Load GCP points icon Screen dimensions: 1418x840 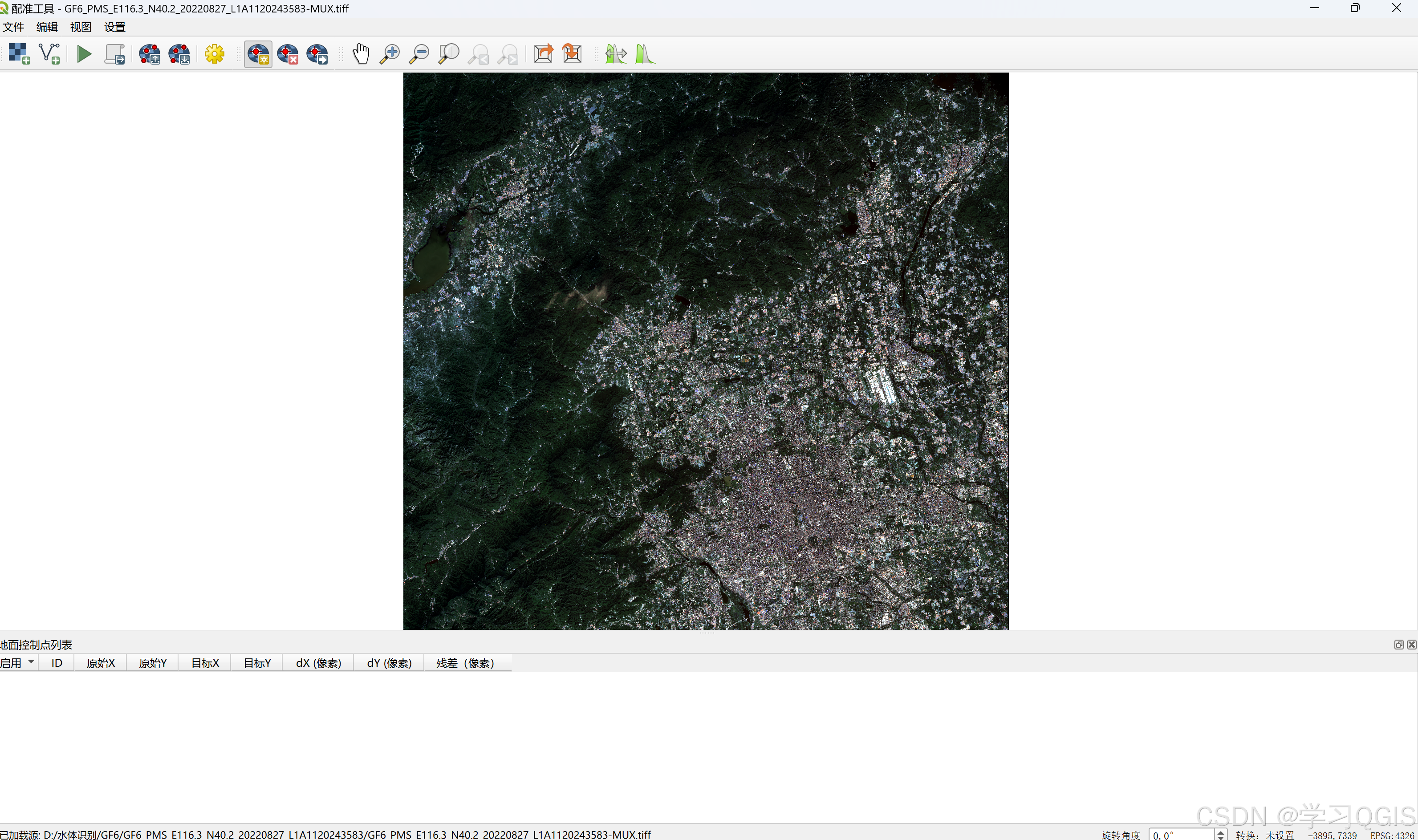click(x=150, y=54)
